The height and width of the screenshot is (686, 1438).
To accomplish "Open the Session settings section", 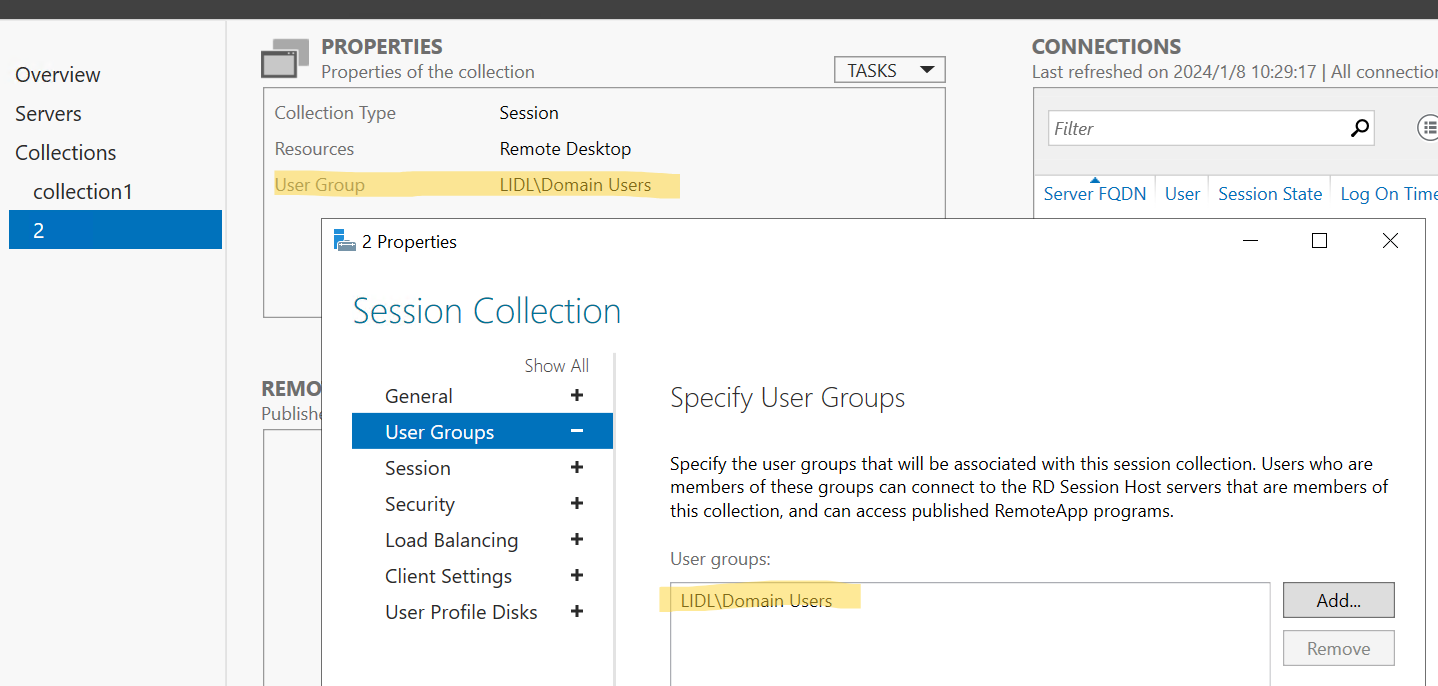I will tap(418, 468).
